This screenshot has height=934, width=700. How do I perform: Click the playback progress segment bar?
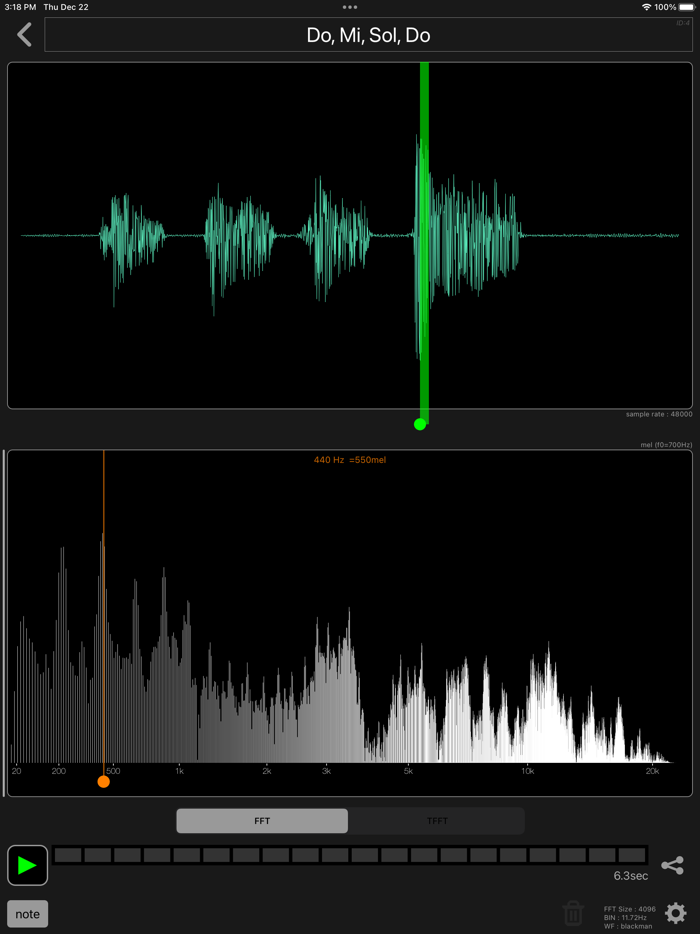point(350,855)
